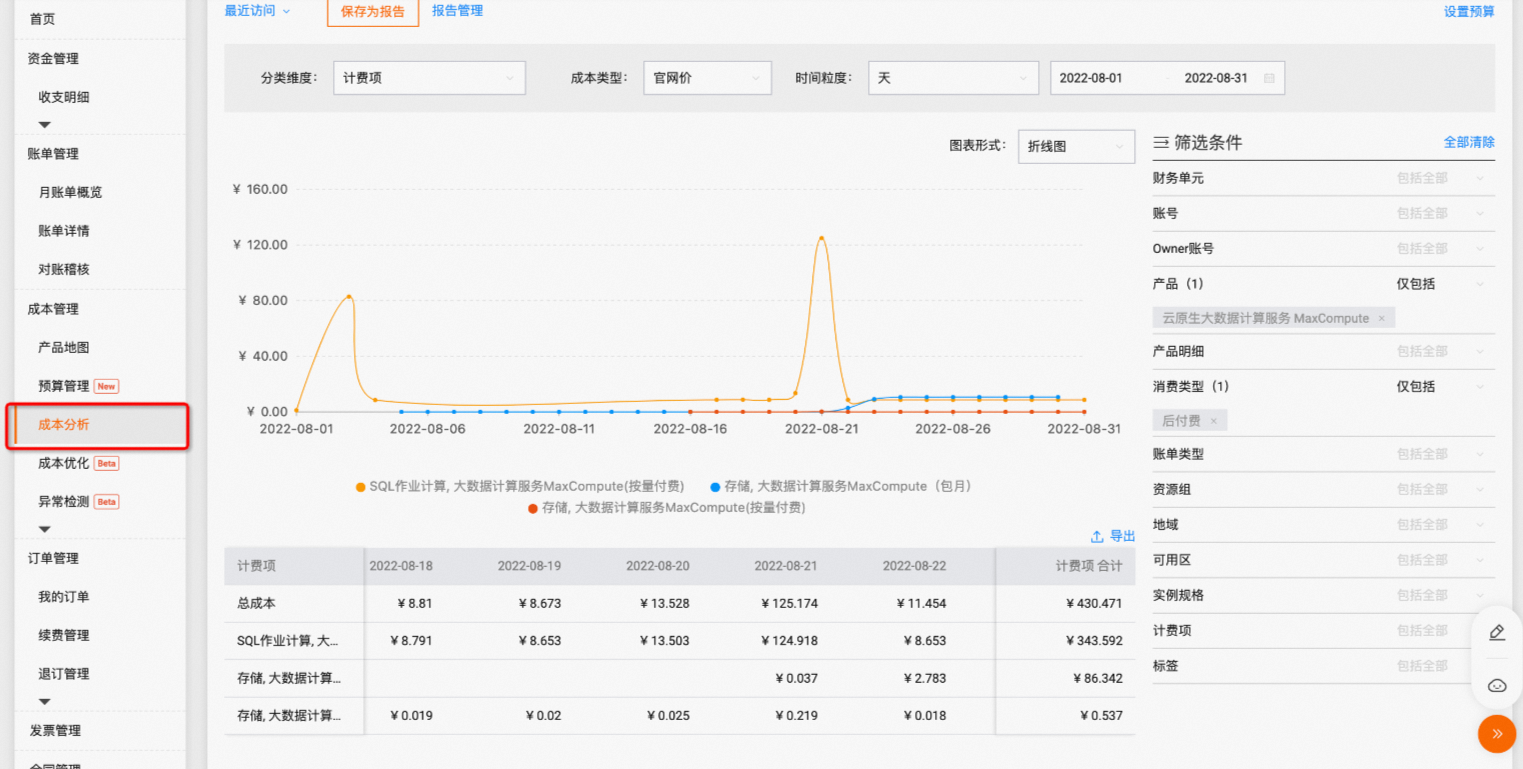Click the 资金管理 sidebar section
1523x769 pixels.
point(53,59)
